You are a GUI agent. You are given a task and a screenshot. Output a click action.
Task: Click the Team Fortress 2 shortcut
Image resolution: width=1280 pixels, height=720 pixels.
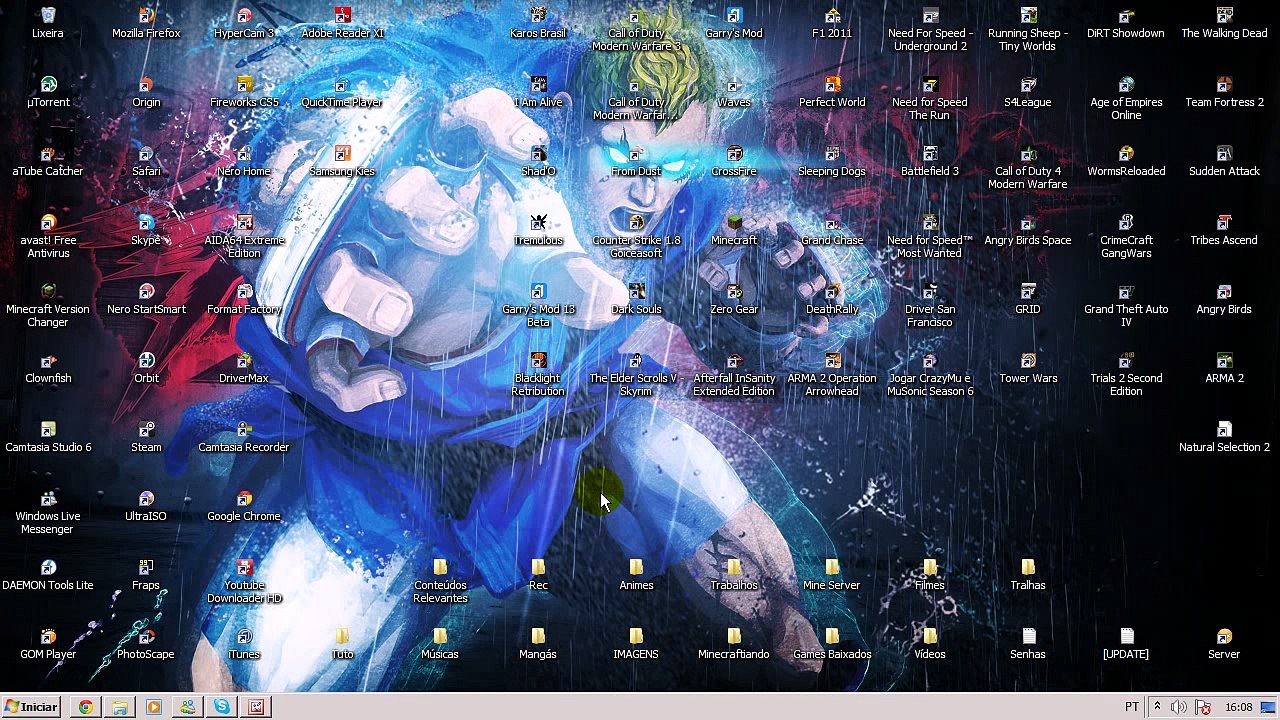[1224, 92]
